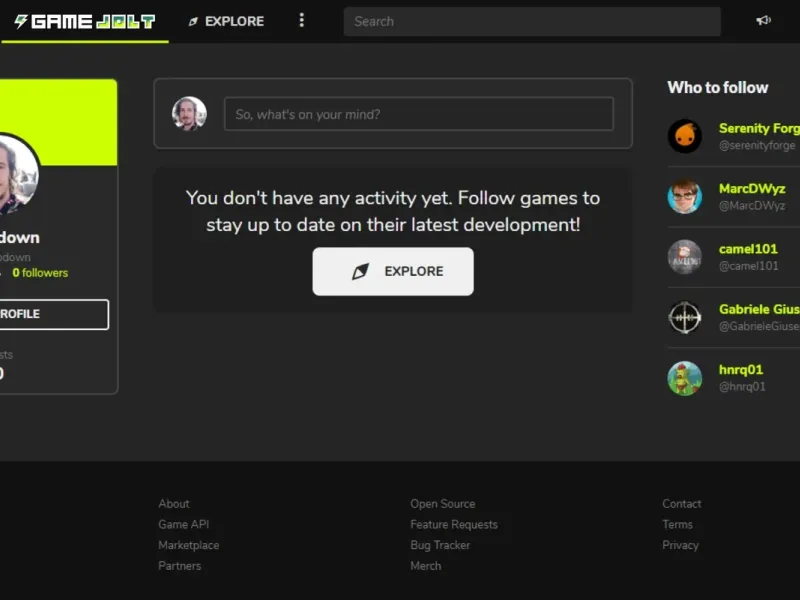
Task: Open the Game API footer link
Action: pos(184,524)
